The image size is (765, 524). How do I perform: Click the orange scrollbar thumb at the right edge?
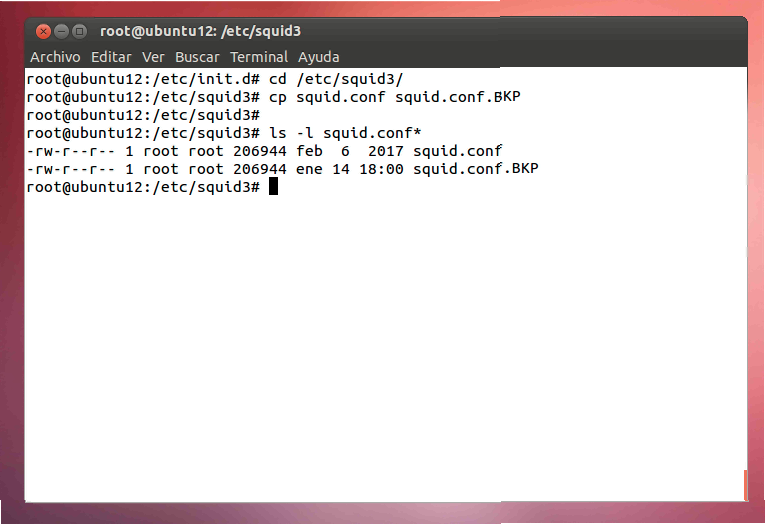745,485
